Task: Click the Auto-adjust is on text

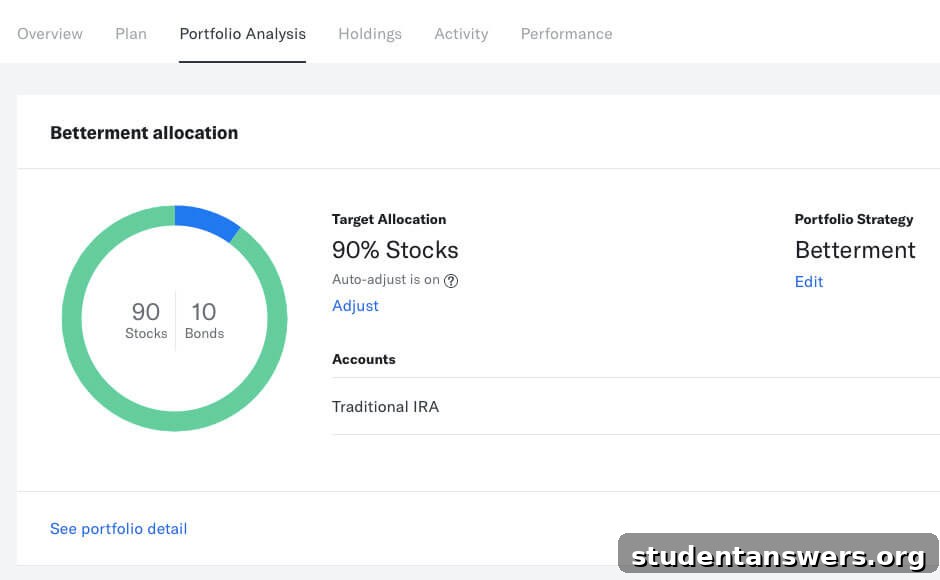Action: [x=386, y=280]
